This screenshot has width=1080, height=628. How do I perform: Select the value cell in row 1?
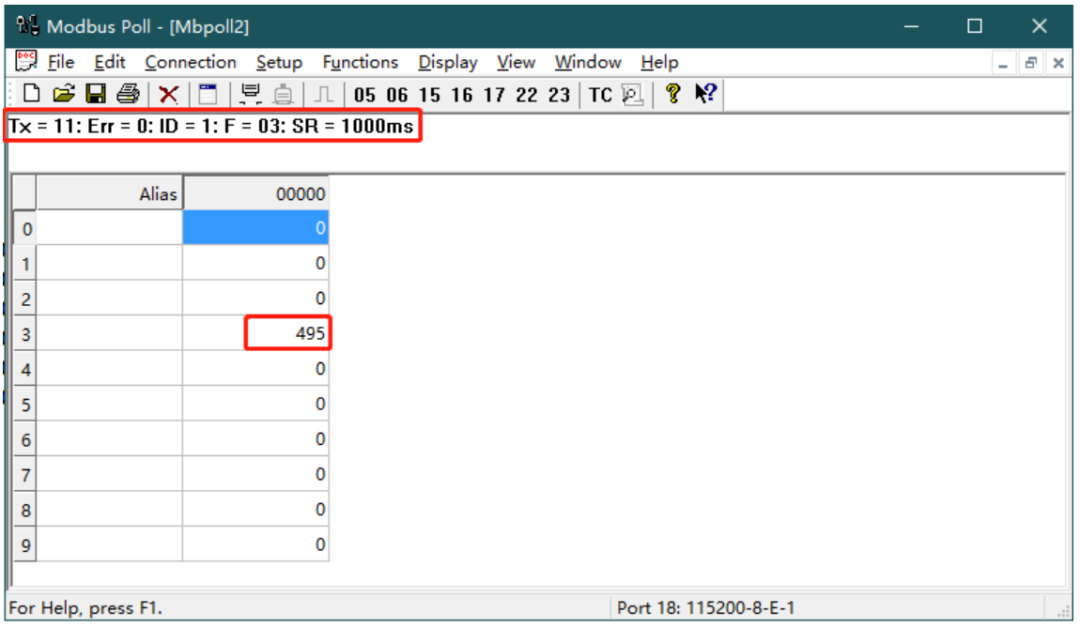(256, 263)
